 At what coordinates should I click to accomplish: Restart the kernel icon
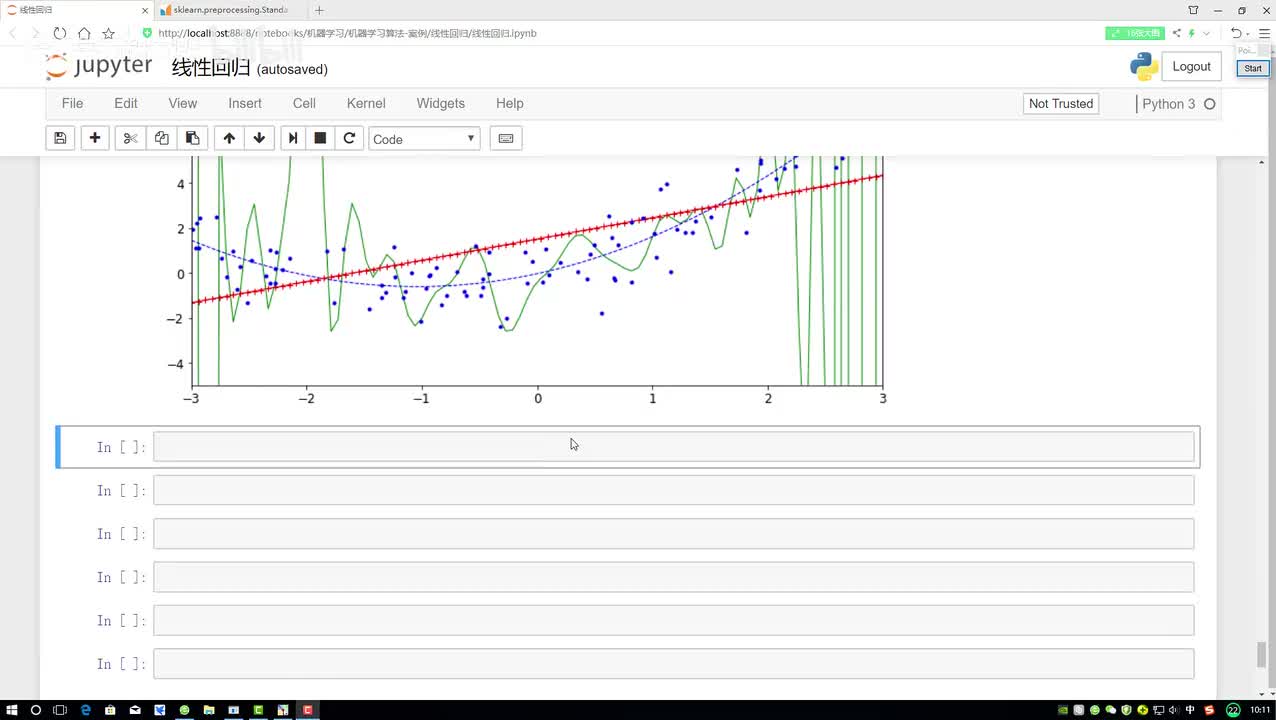[349, 138]
